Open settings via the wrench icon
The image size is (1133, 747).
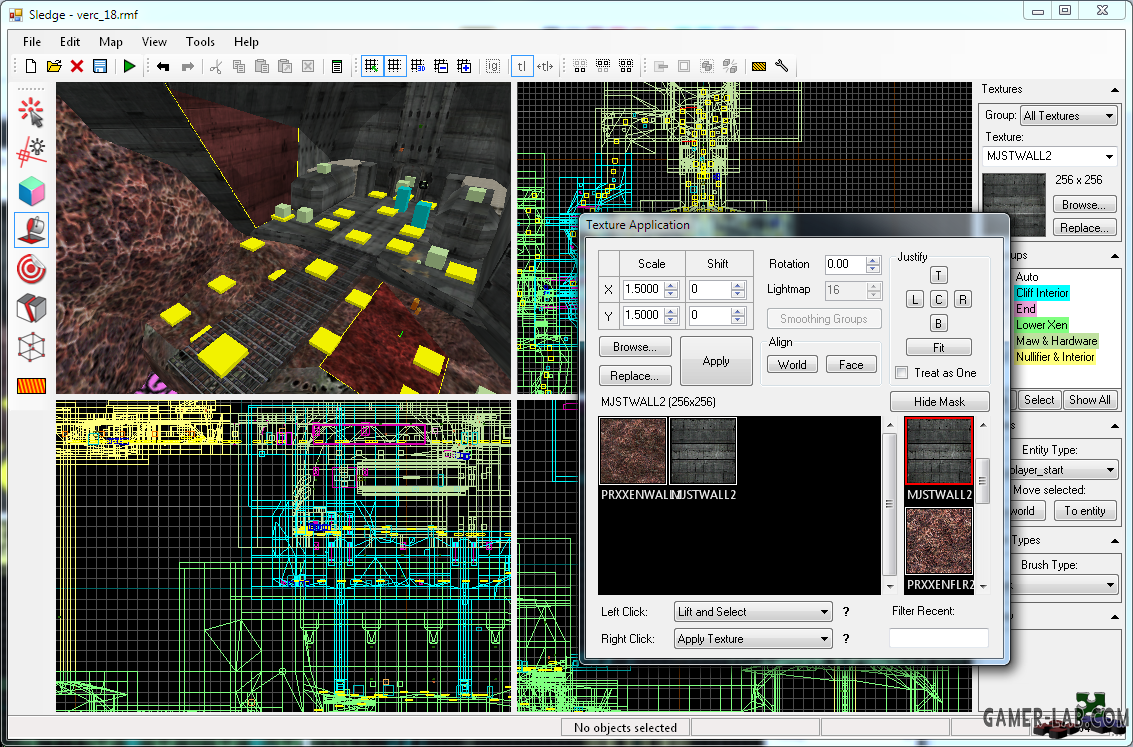click(781, 66)
